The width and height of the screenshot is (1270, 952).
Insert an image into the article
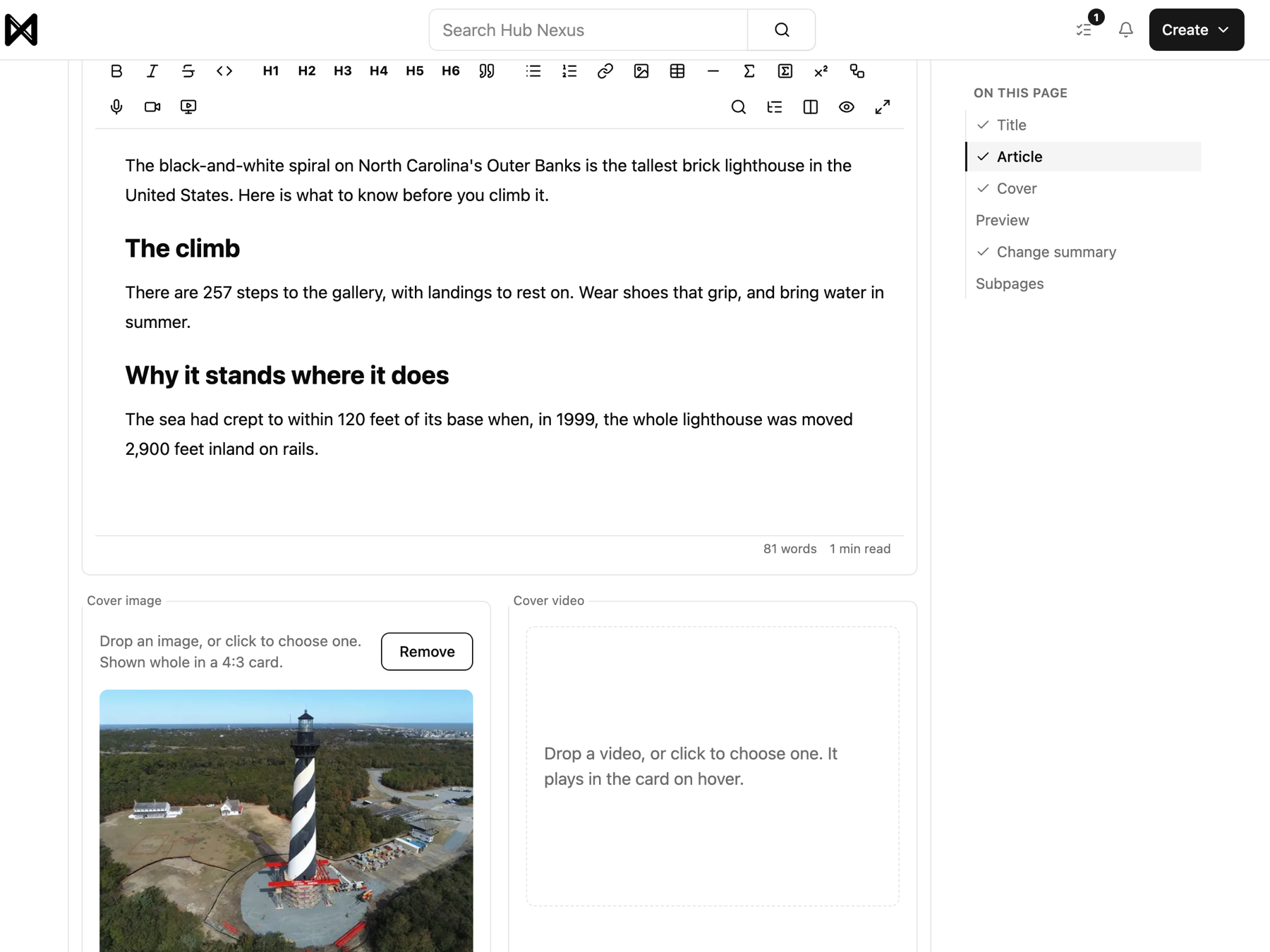[641, 71]
